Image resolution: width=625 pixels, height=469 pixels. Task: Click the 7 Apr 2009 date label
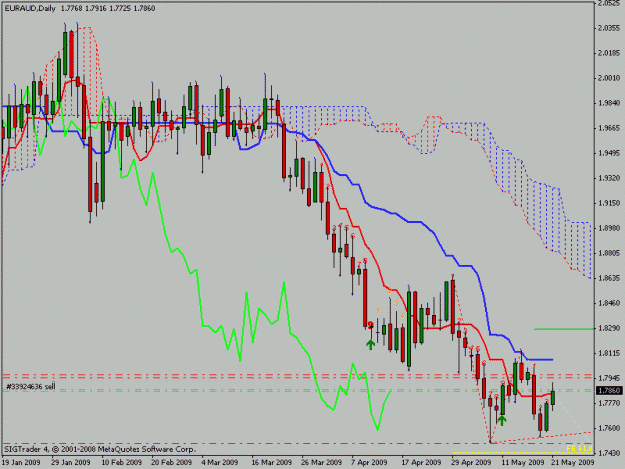click(369, 462)
